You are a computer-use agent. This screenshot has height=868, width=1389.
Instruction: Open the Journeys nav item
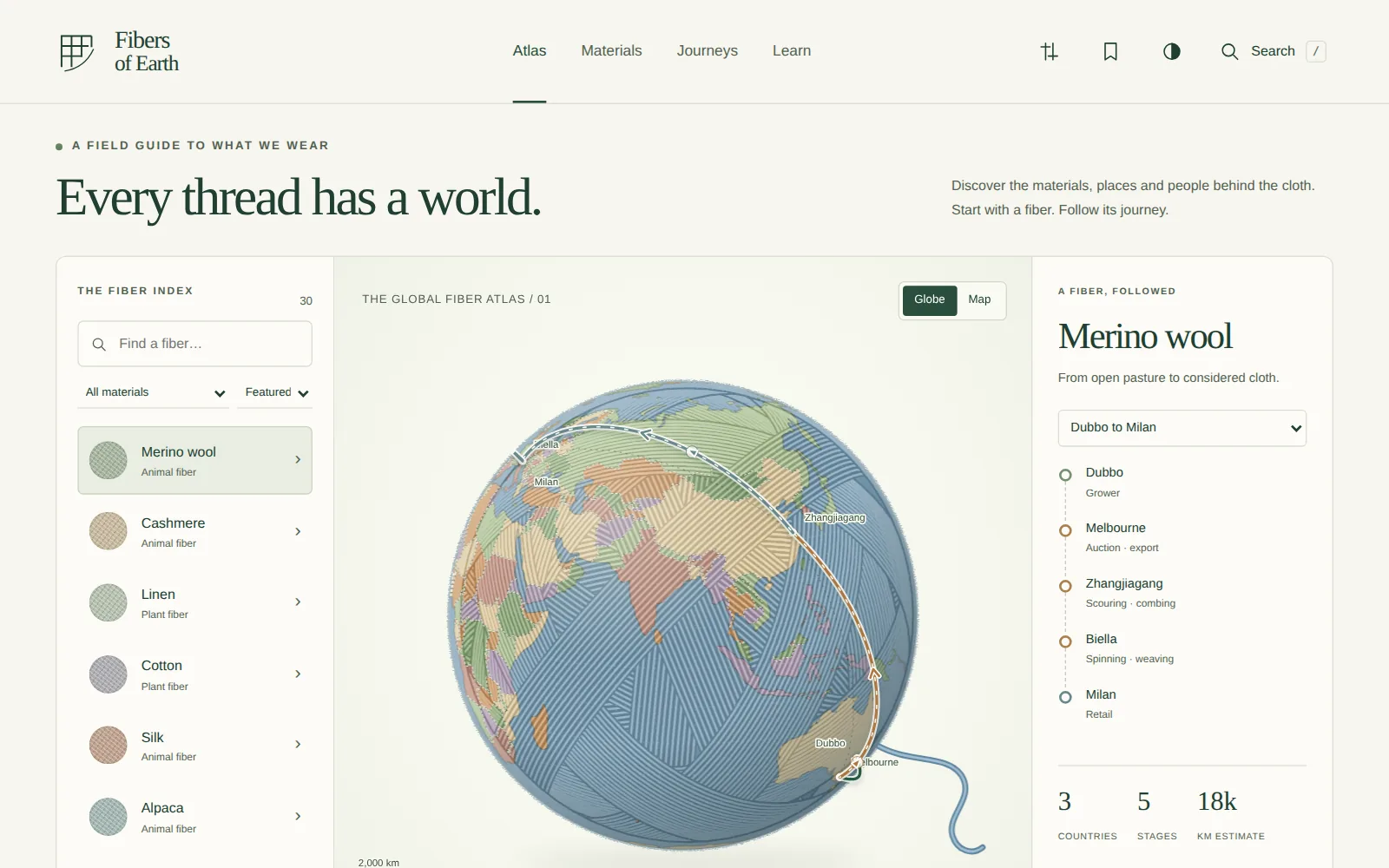click(x=708, y=51)
